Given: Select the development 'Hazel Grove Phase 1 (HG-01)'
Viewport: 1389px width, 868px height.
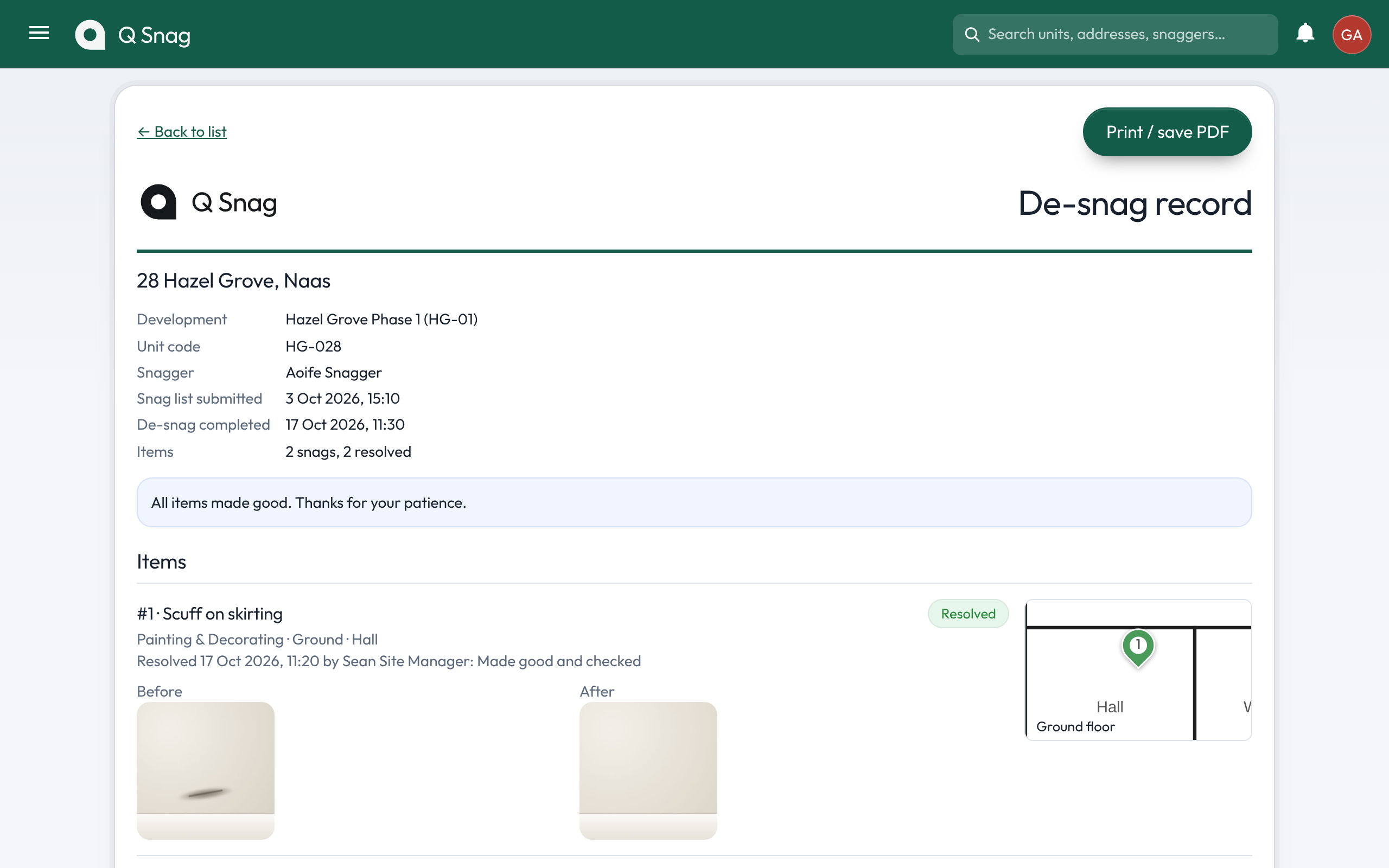Looking at the screenshot, I should pos(381,319).
